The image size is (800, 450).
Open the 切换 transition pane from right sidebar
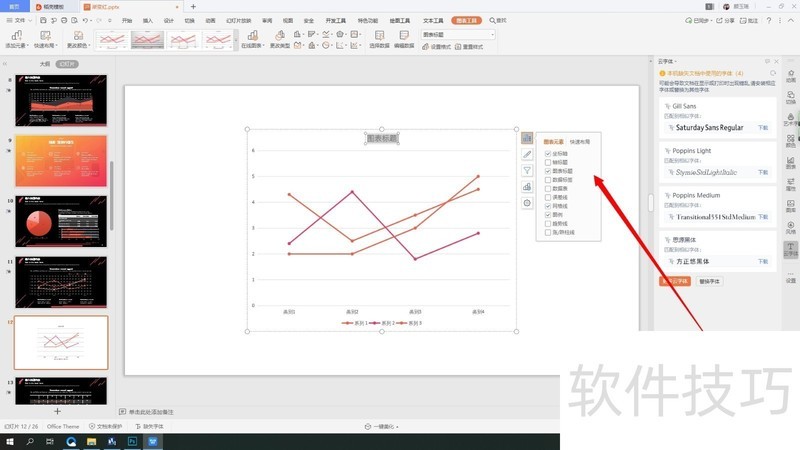click(790, 97)
